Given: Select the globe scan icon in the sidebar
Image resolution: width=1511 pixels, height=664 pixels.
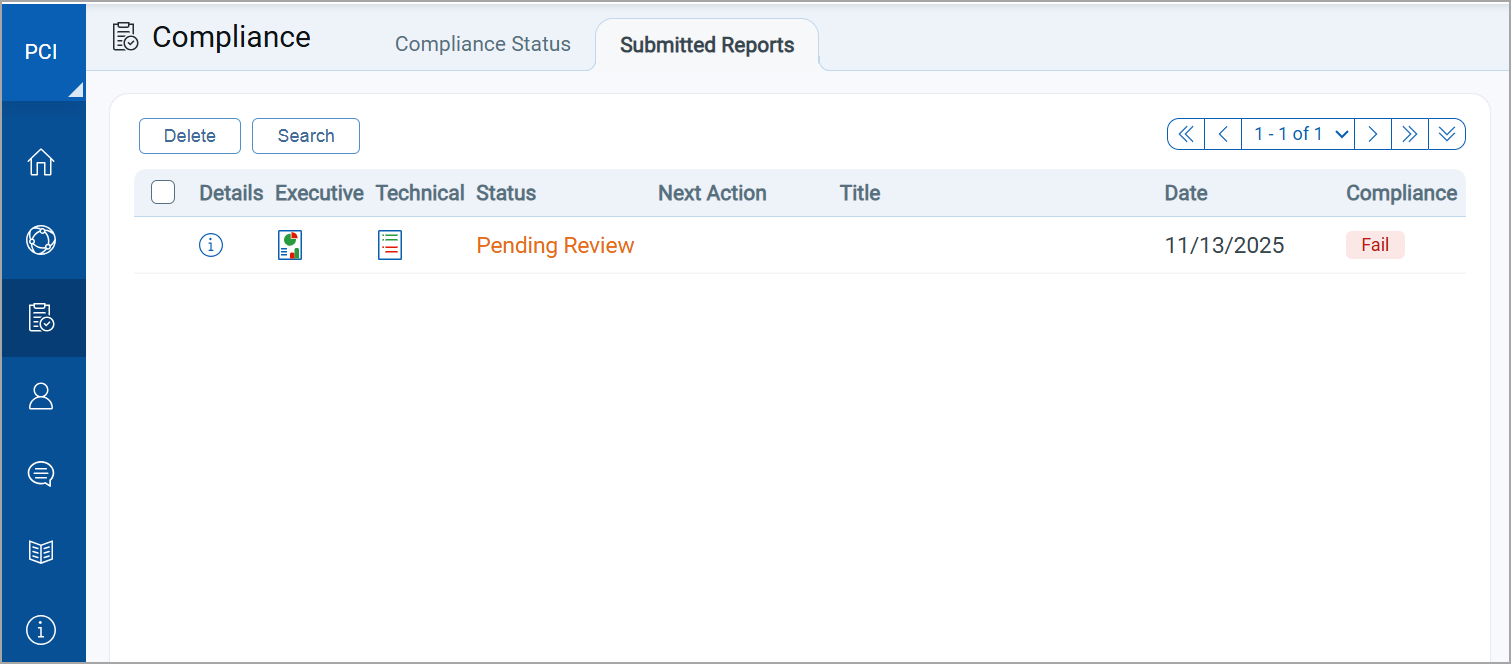Looking at the screenshot, I should [x=41, y=240].
